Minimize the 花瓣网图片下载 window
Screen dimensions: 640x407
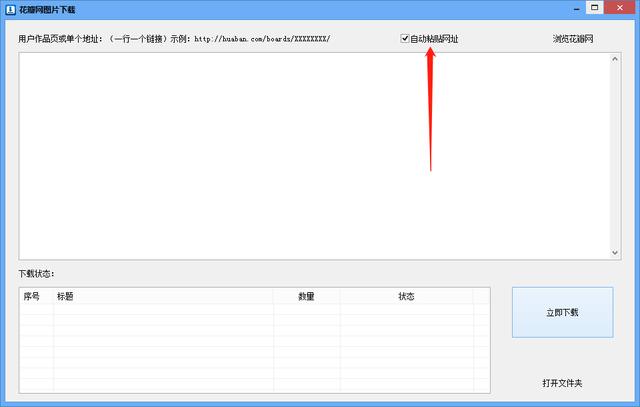tap(577, 9)
